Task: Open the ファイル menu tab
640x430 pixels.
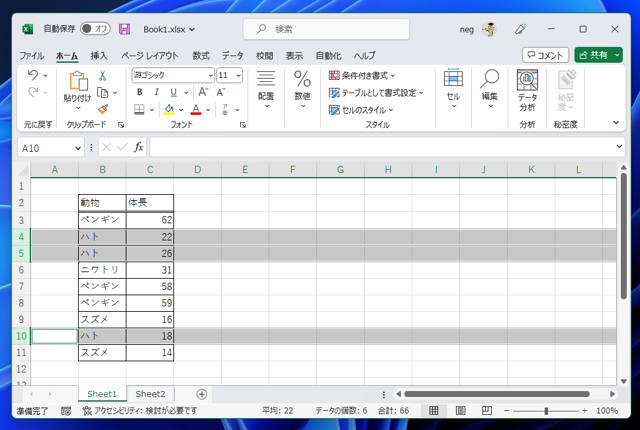Action: click(32, 55)
